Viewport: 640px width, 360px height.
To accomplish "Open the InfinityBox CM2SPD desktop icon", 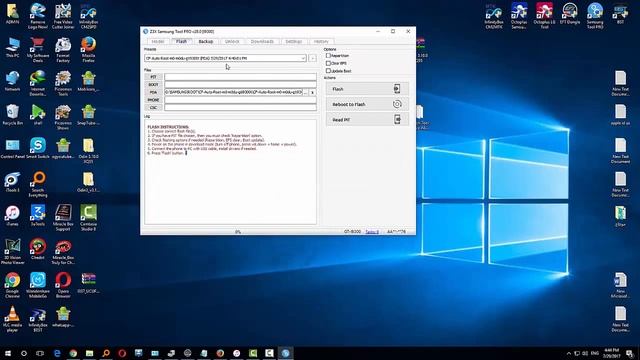I will [x=88, y=16].
